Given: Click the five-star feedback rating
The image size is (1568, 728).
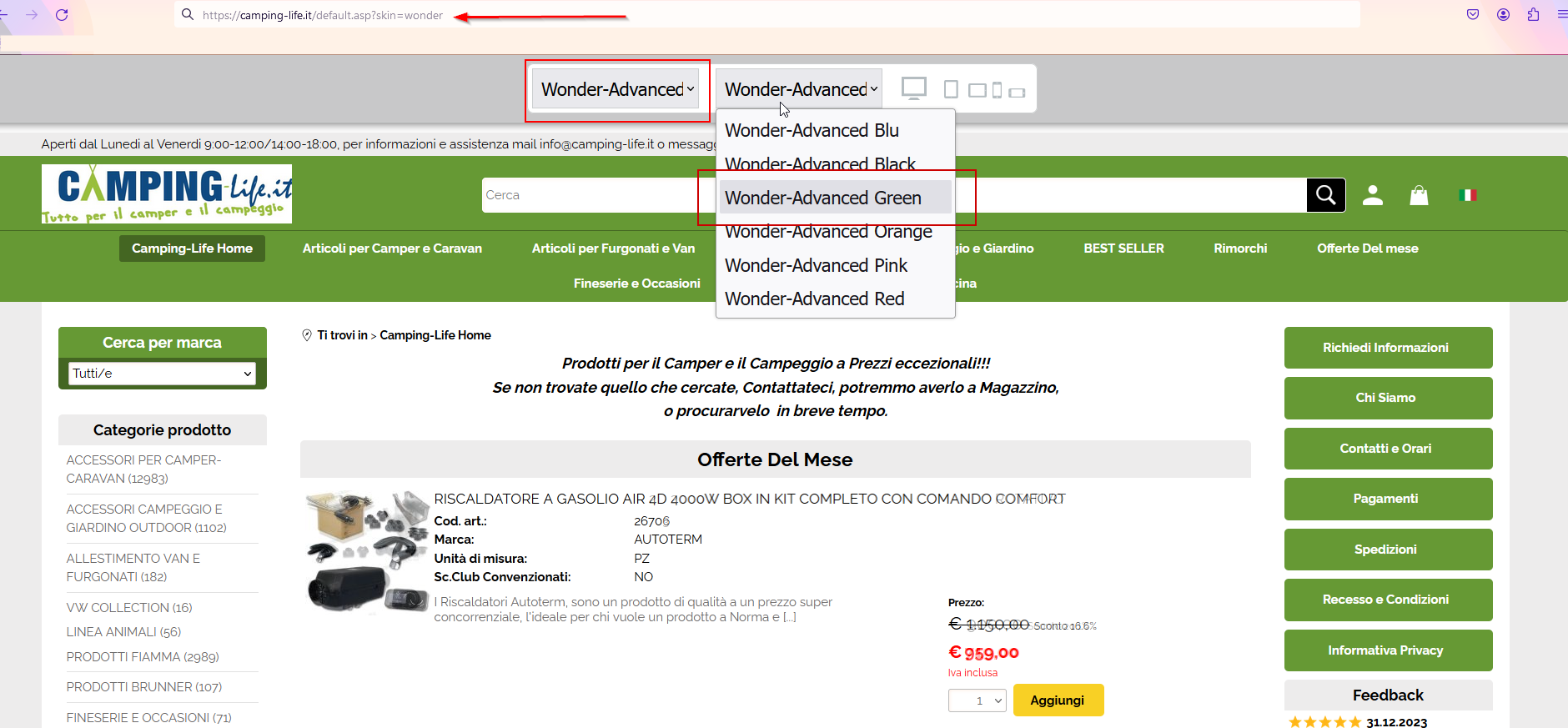Looking at the screenshot, I should 1324,722.
